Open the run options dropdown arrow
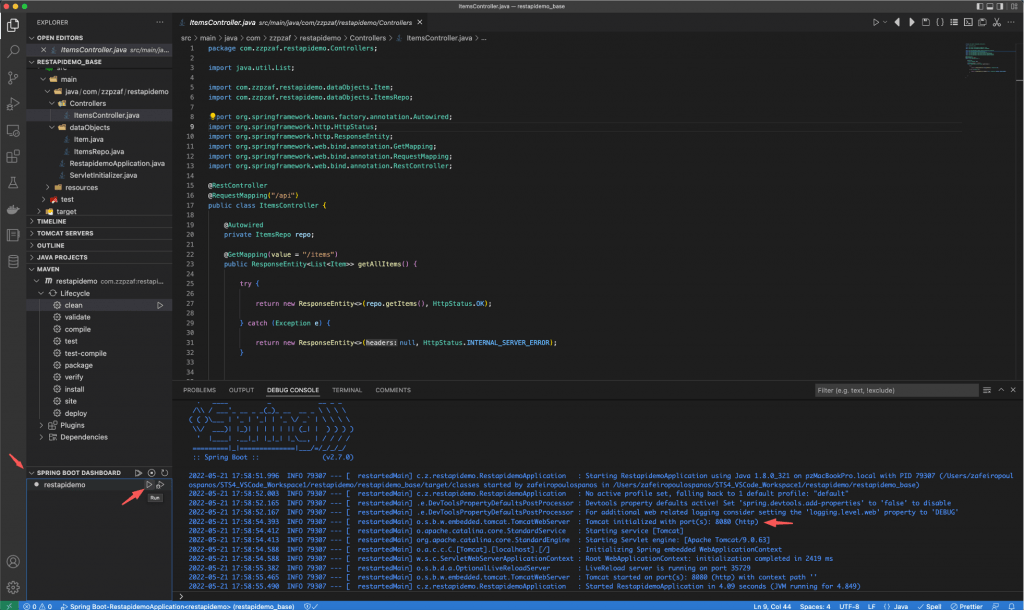 885,22
